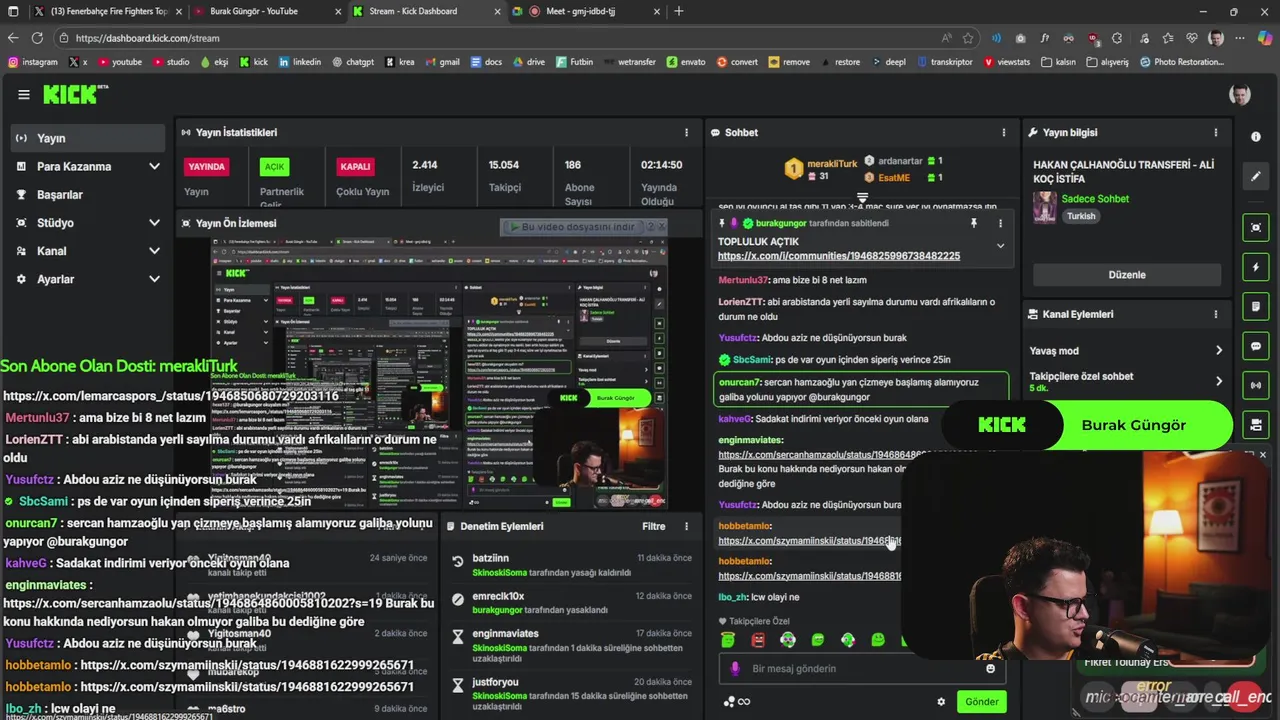1280x720 pixels.
Task: Send chat message with Gönder button
Action: [981, 701]
